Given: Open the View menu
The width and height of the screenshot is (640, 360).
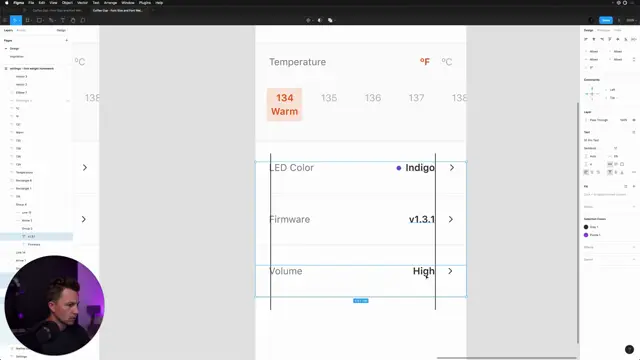Looking at the screenshot, I should tap(53, 3).
